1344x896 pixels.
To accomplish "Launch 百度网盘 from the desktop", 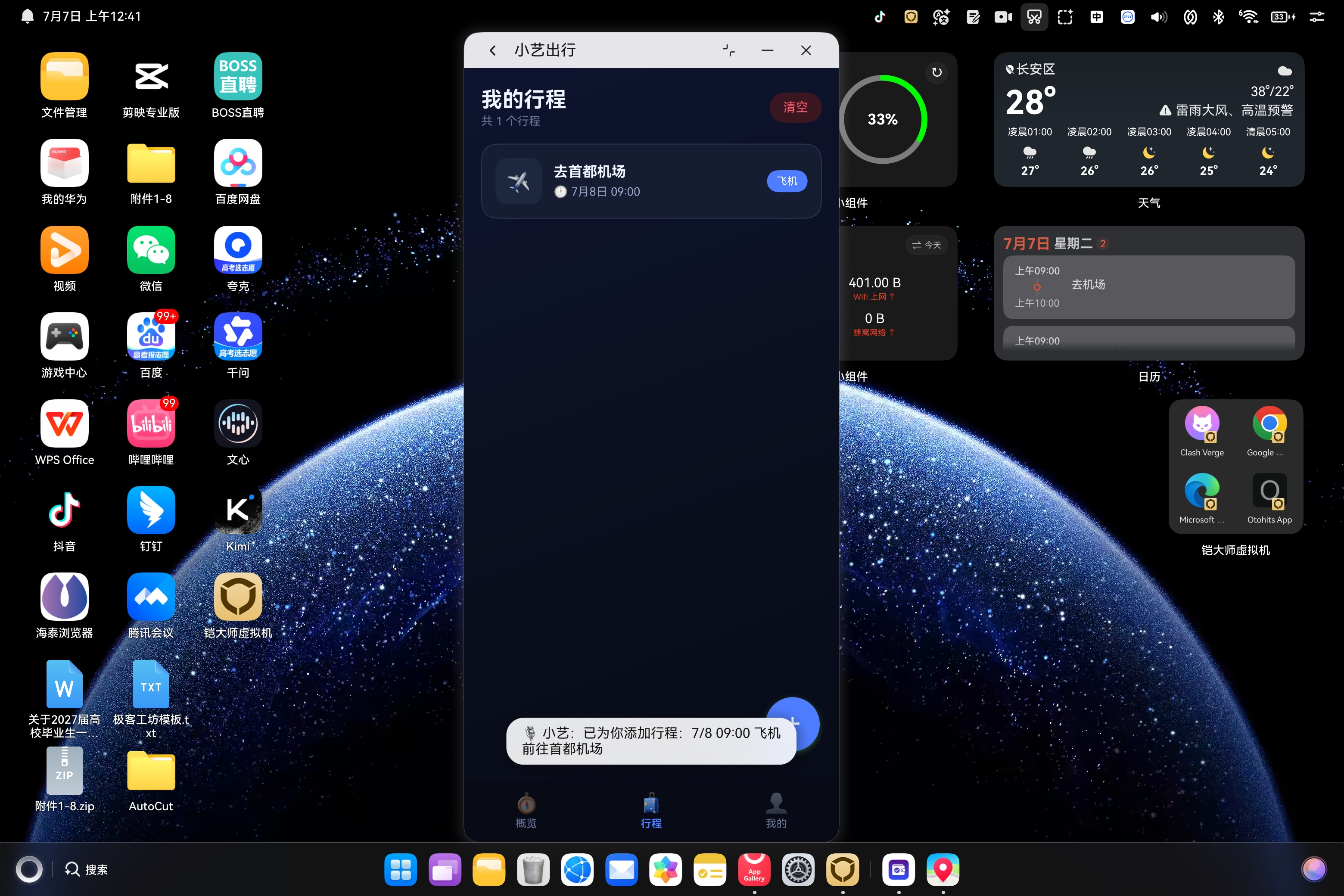I will (238, 163).
